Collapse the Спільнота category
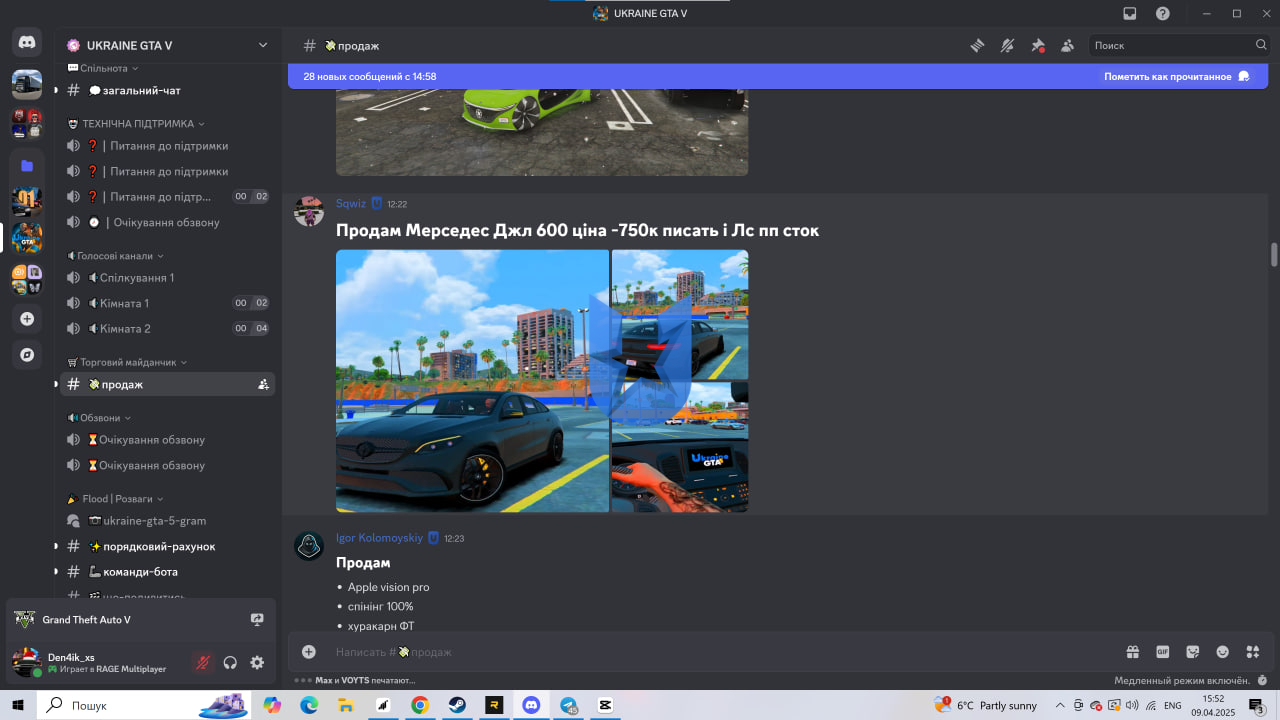 click(x=102, y=68)
